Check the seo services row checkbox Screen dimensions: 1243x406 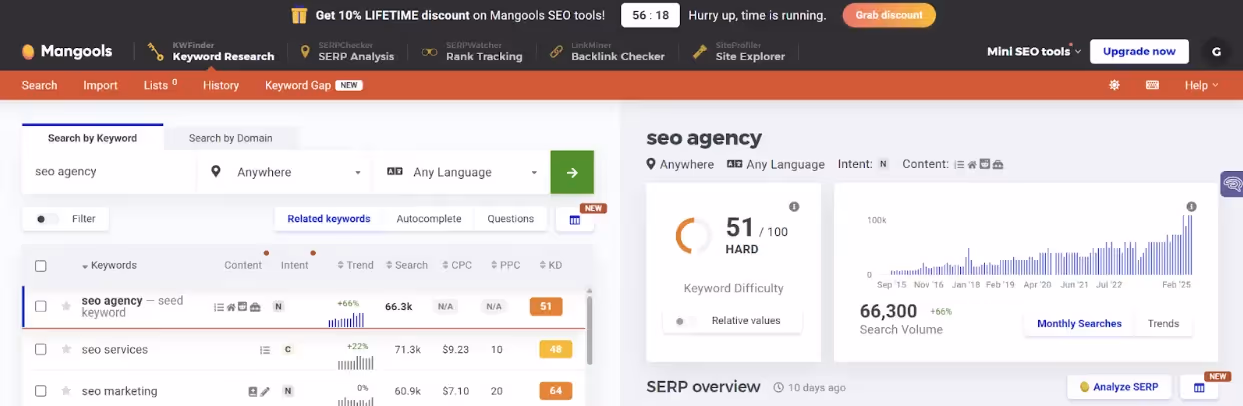coord(41,350)
